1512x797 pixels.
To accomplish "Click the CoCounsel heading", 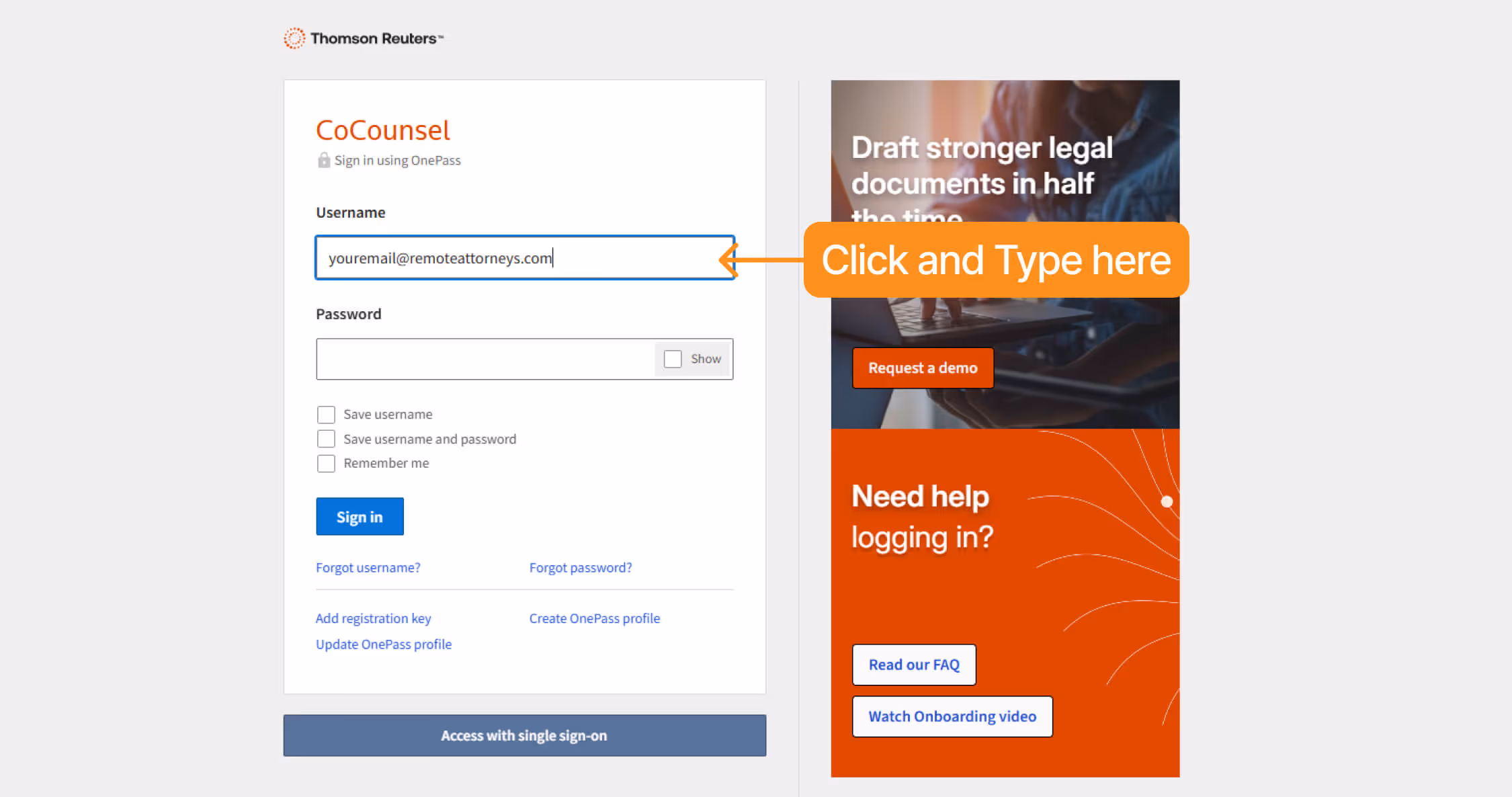I will click(x=382, y=130).
